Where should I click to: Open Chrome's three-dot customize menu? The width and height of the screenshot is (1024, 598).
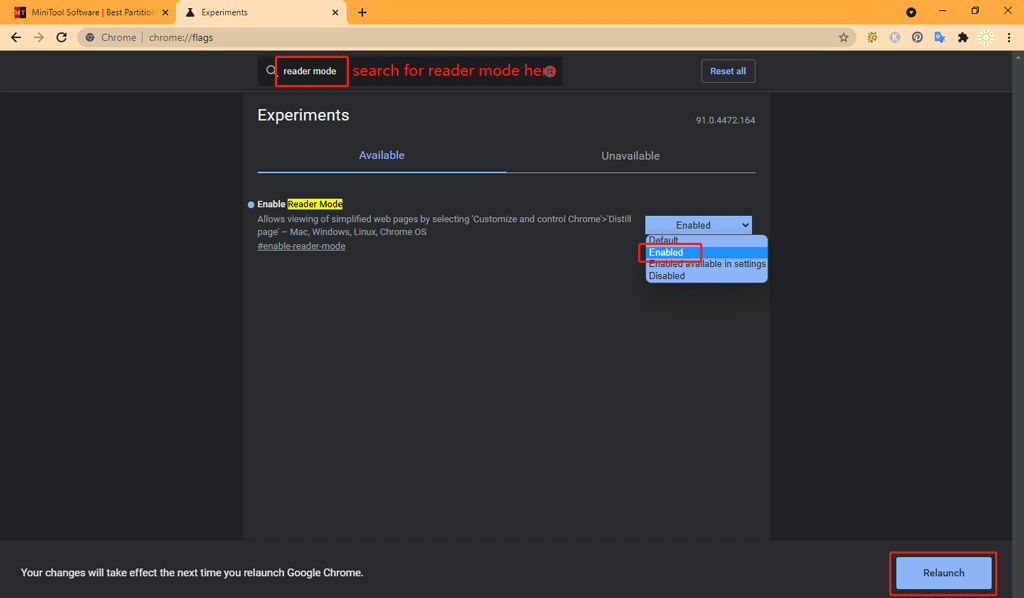pyautogui.click(x=1011, y=36)
